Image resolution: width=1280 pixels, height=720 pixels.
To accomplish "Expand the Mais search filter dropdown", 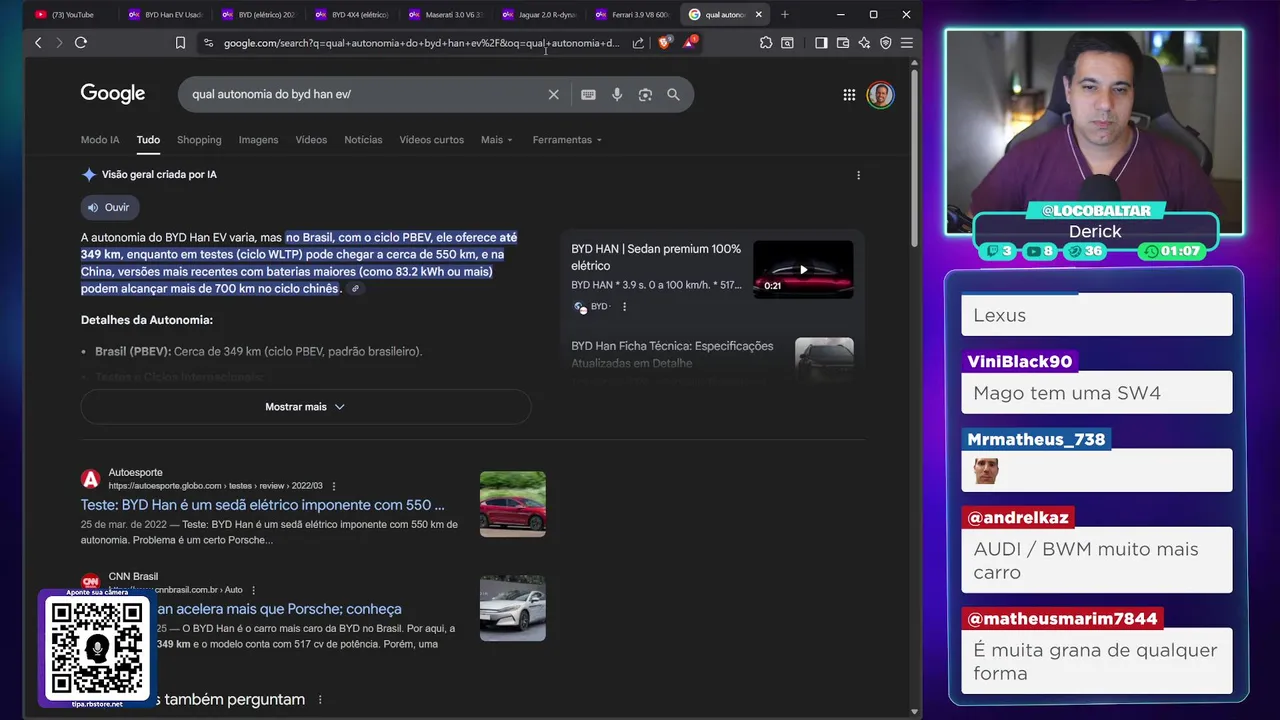I will click(x=497, y=140).
